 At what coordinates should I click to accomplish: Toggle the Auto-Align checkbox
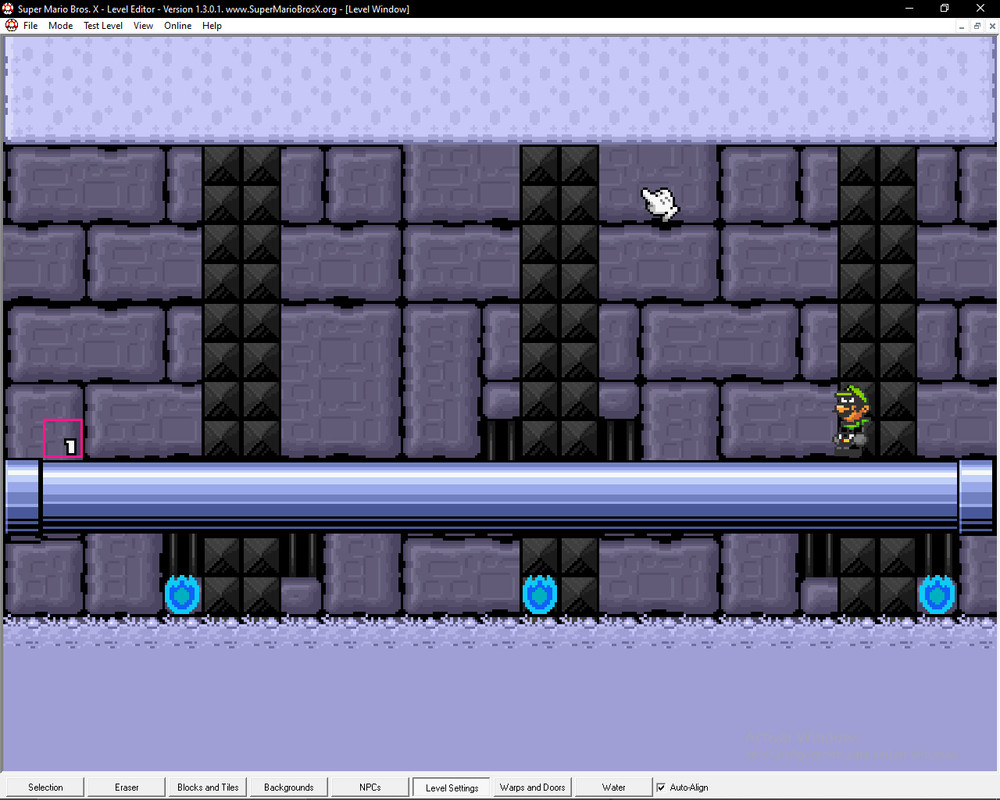[661, 787]
